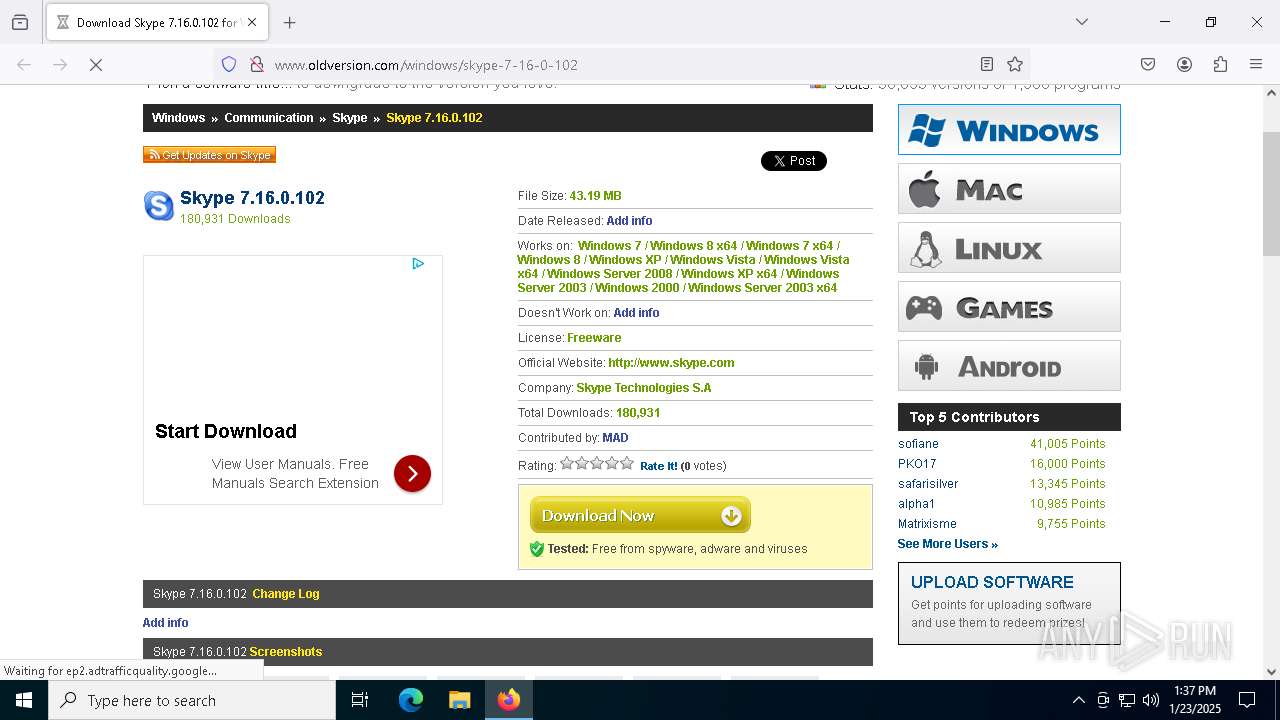
Task: Click the page vertical scrollbar thumb
Action: [x=1271, y=193]
